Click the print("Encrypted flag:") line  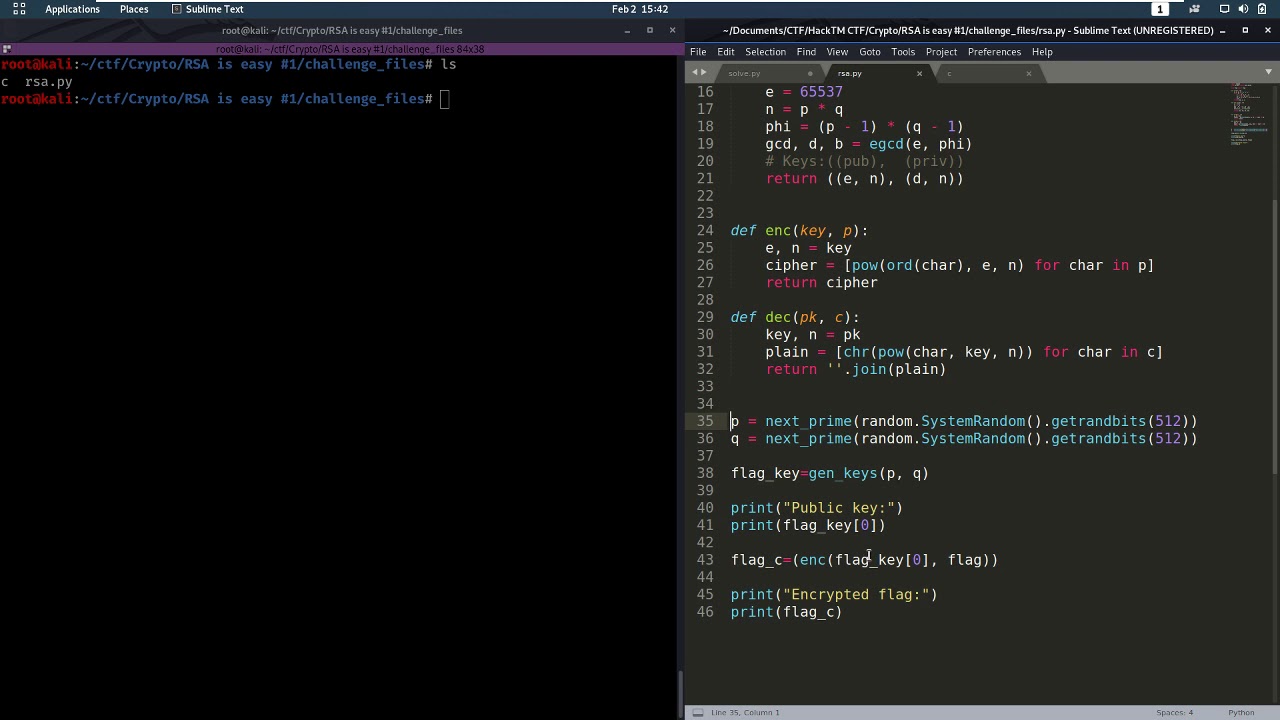coord(834,595)
